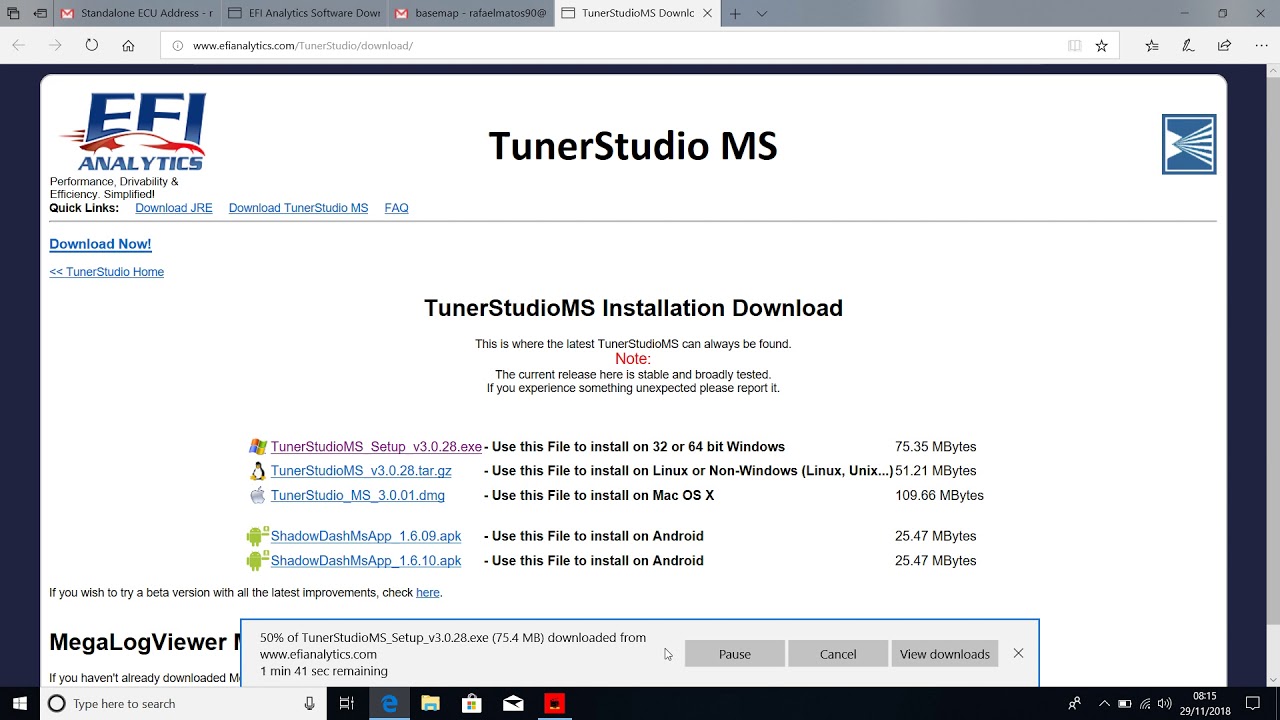This screenshot has height=720, width=1280.
Task: Click the 109.66 MBytes file size text
Action: [939, 496]
